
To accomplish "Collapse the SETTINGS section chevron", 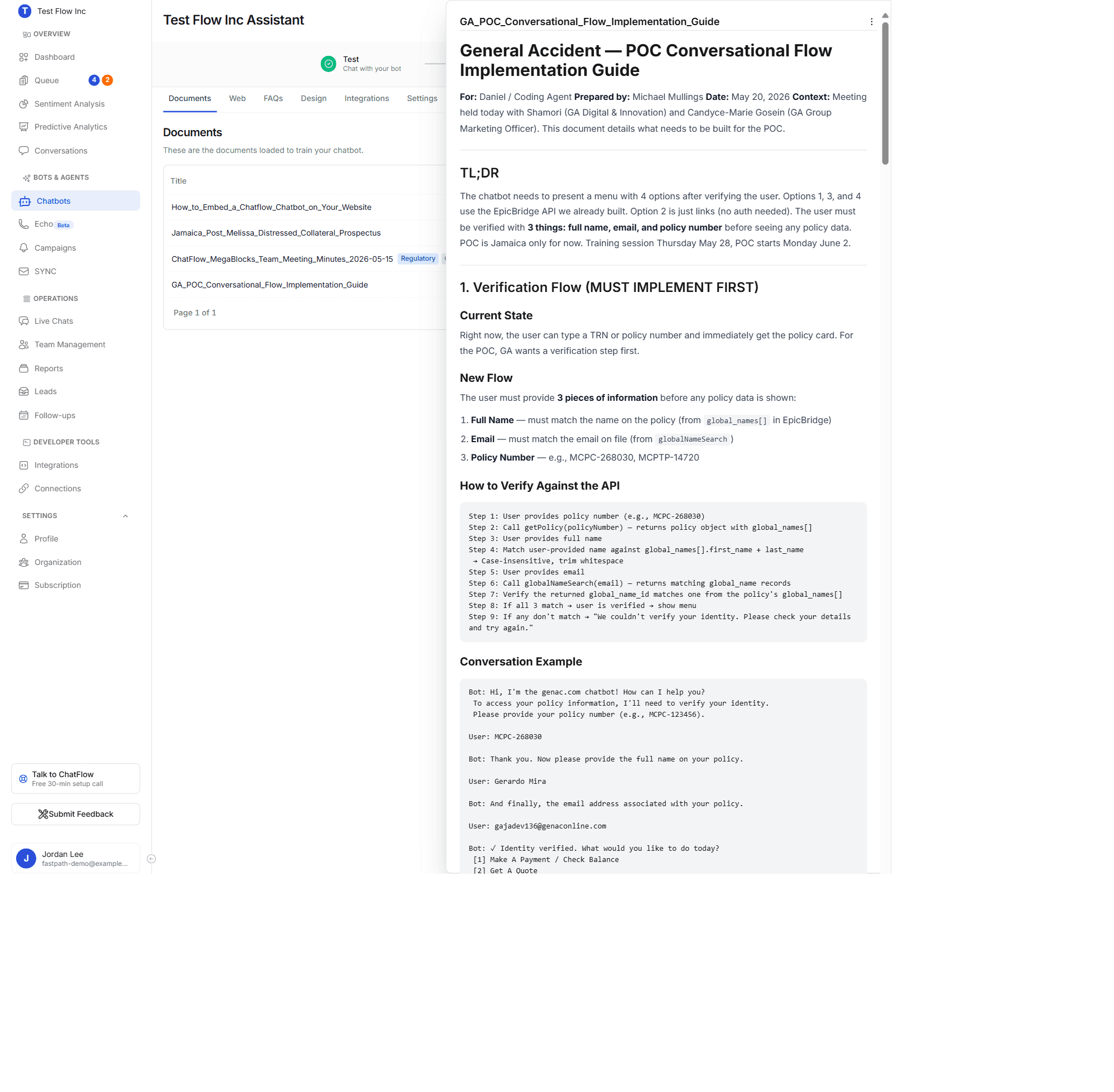I will point(125,516).
